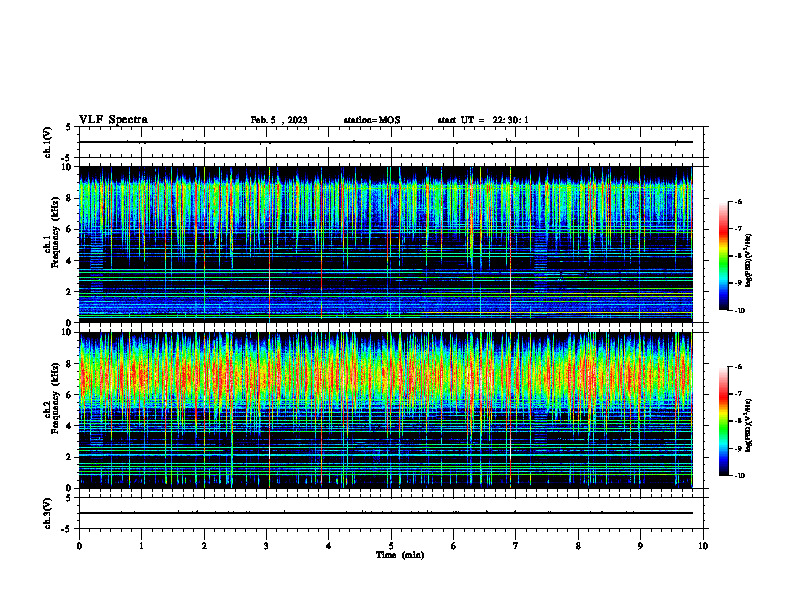Click the "start UT = 22:30:1" text
This screenshot has height=612, width=792.
(483, 120)
